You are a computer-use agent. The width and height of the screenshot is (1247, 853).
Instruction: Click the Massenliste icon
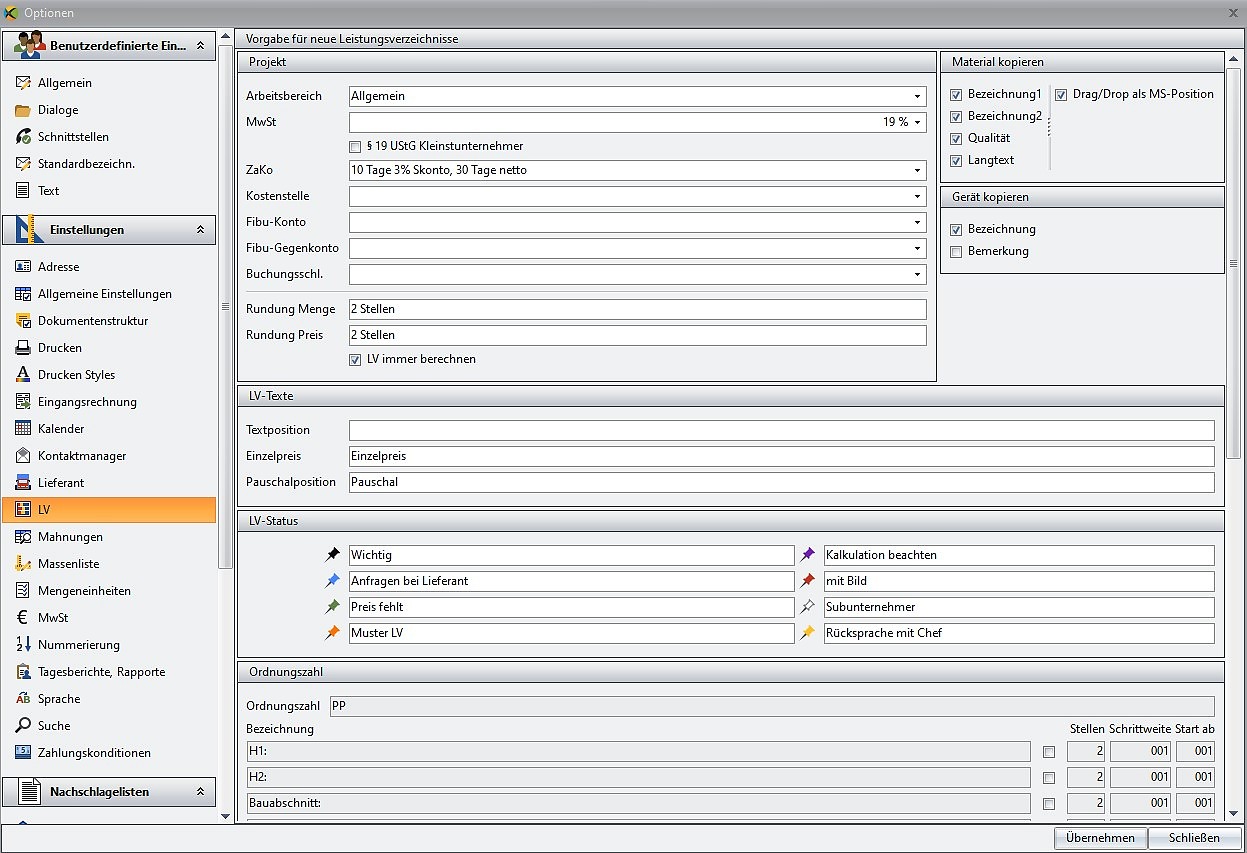click(23, 564)
